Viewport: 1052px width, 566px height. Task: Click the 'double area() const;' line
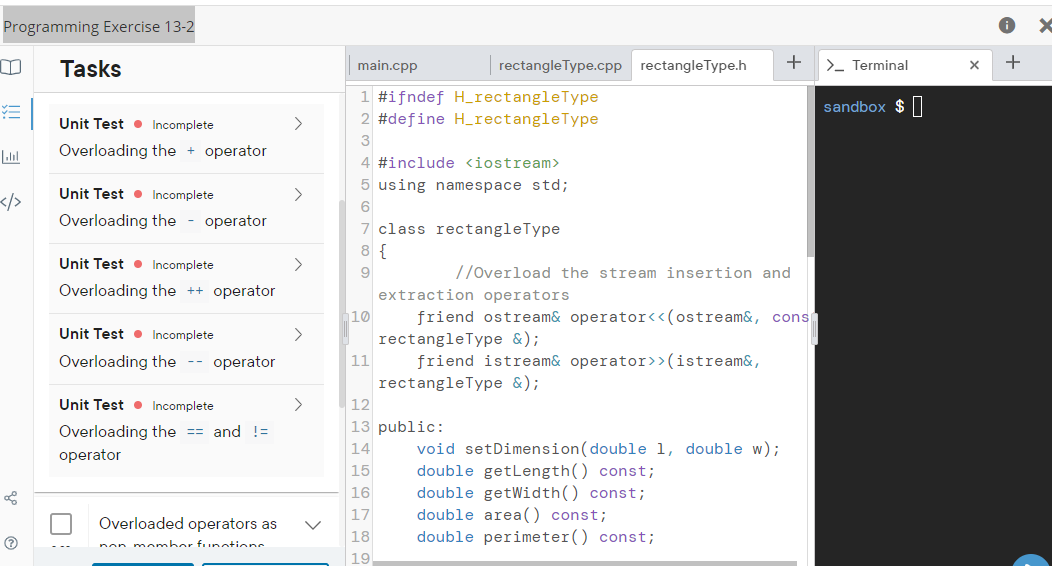511,516
